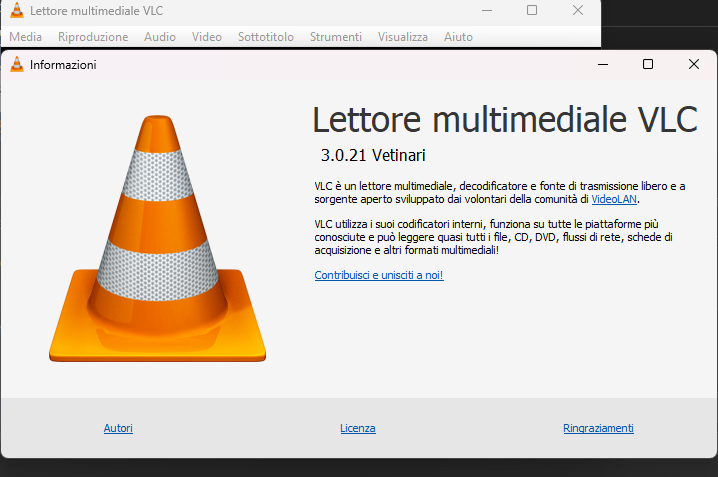Open the Sottotitolo menu
Image resolution: width=718 pixels, height=477 pixels.
pyautogui.click(x=266, y=37)
